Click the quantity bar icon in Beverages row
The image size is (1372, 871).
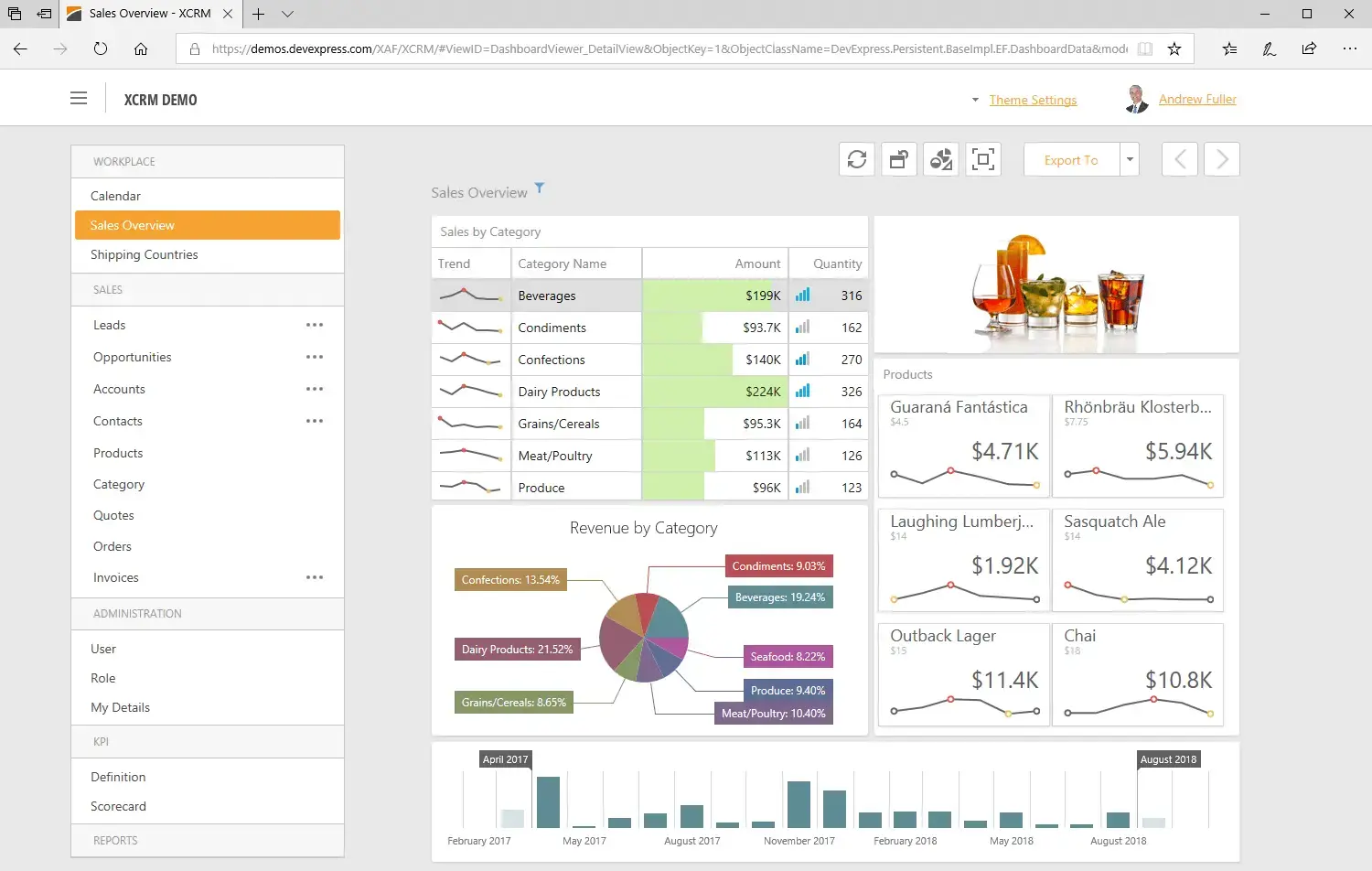(x=802, y=296)
